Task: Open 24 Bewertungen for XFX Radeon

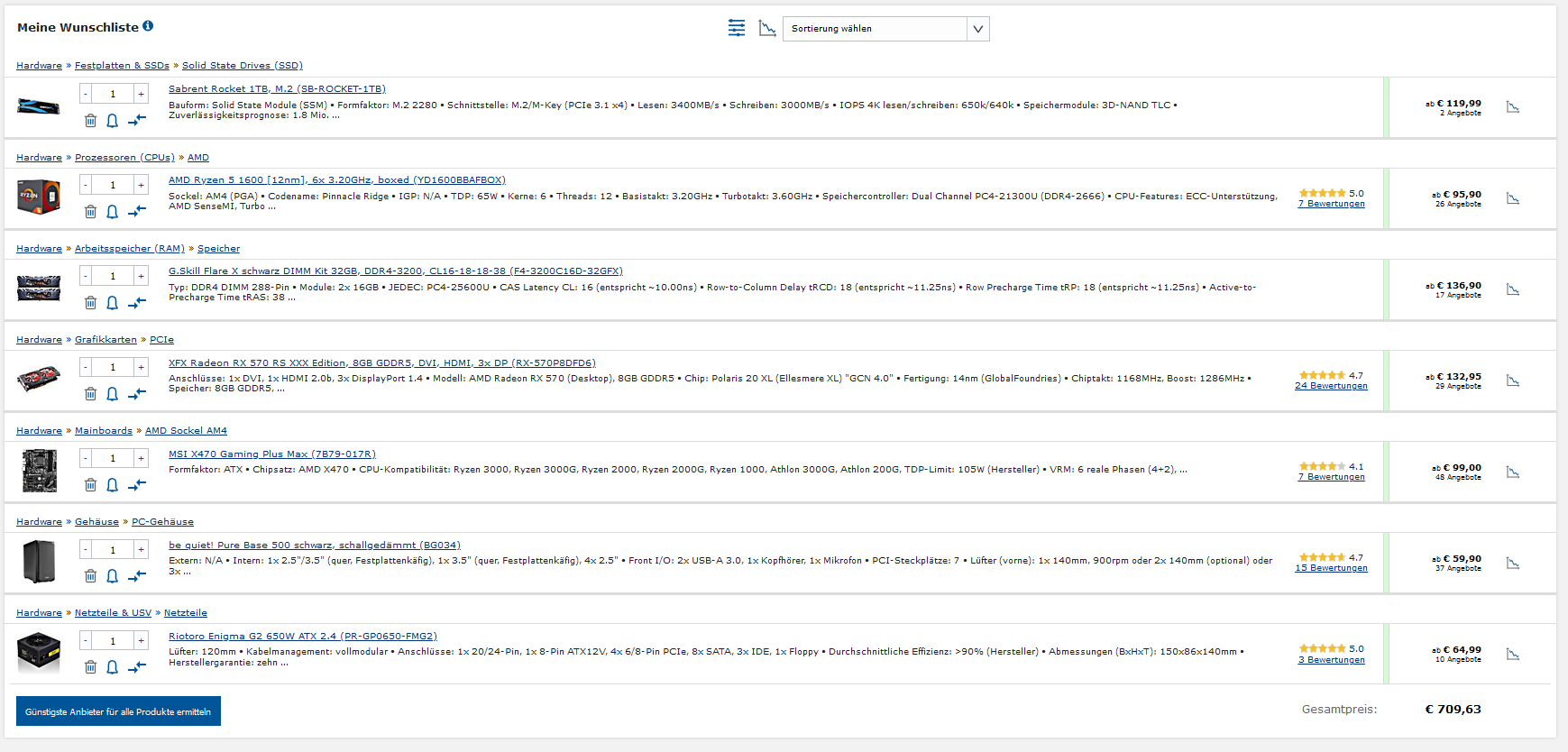Action: 1331,385
